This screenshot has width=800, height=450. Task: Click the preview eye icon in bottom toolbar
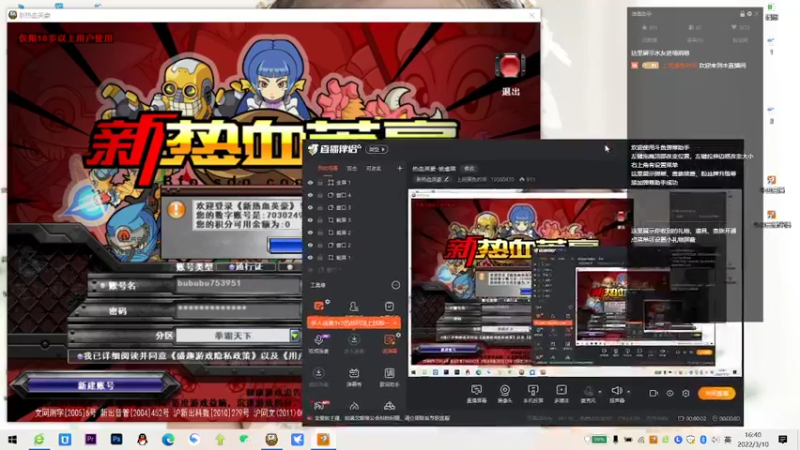pos(670,393)
